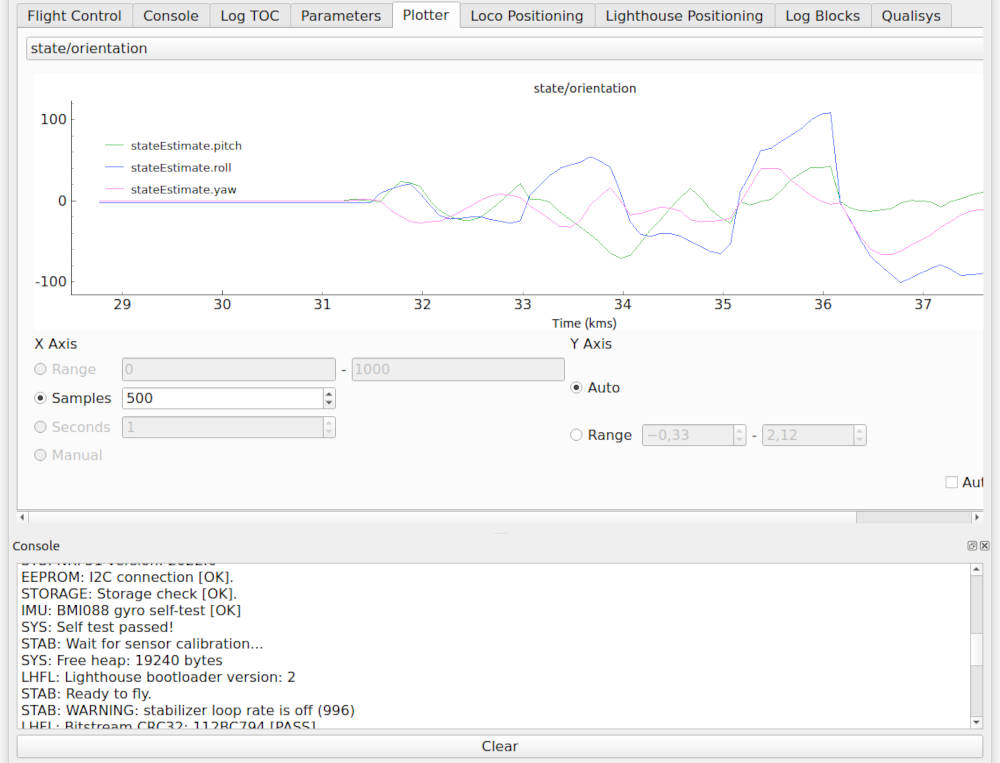1000x763 pixels.
Task: Open the state/orientation log config dropdown
Action: click(x=504, y=48)
